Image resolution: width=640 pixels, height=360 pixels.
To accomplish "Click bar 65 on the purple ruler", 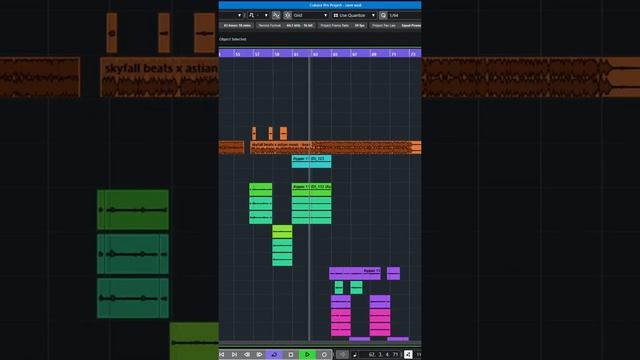I will [x=335, y=53].
